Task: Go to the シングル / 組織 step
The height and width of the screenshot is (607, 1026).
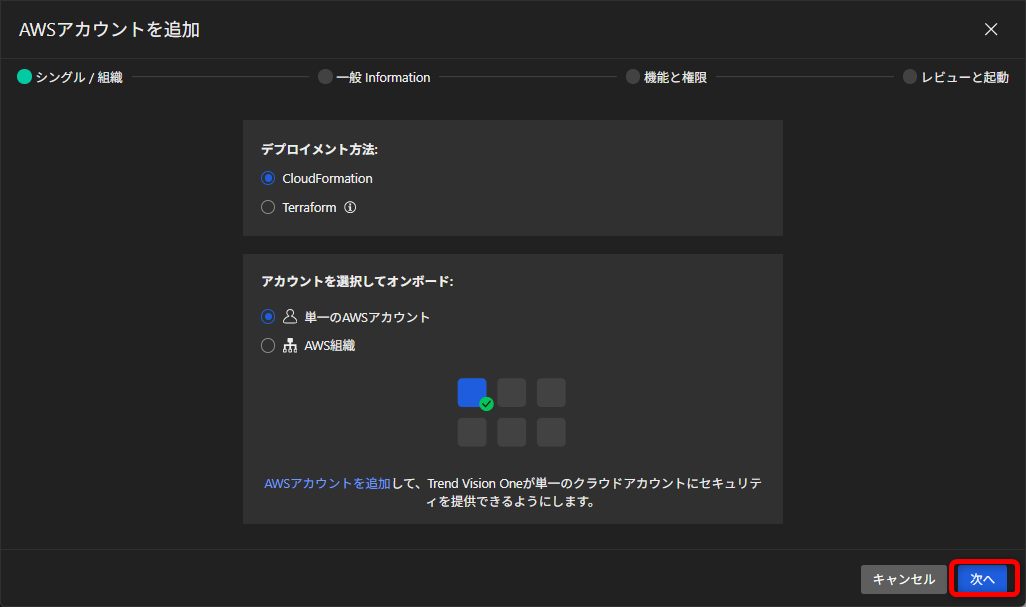Action: point(70,77)
